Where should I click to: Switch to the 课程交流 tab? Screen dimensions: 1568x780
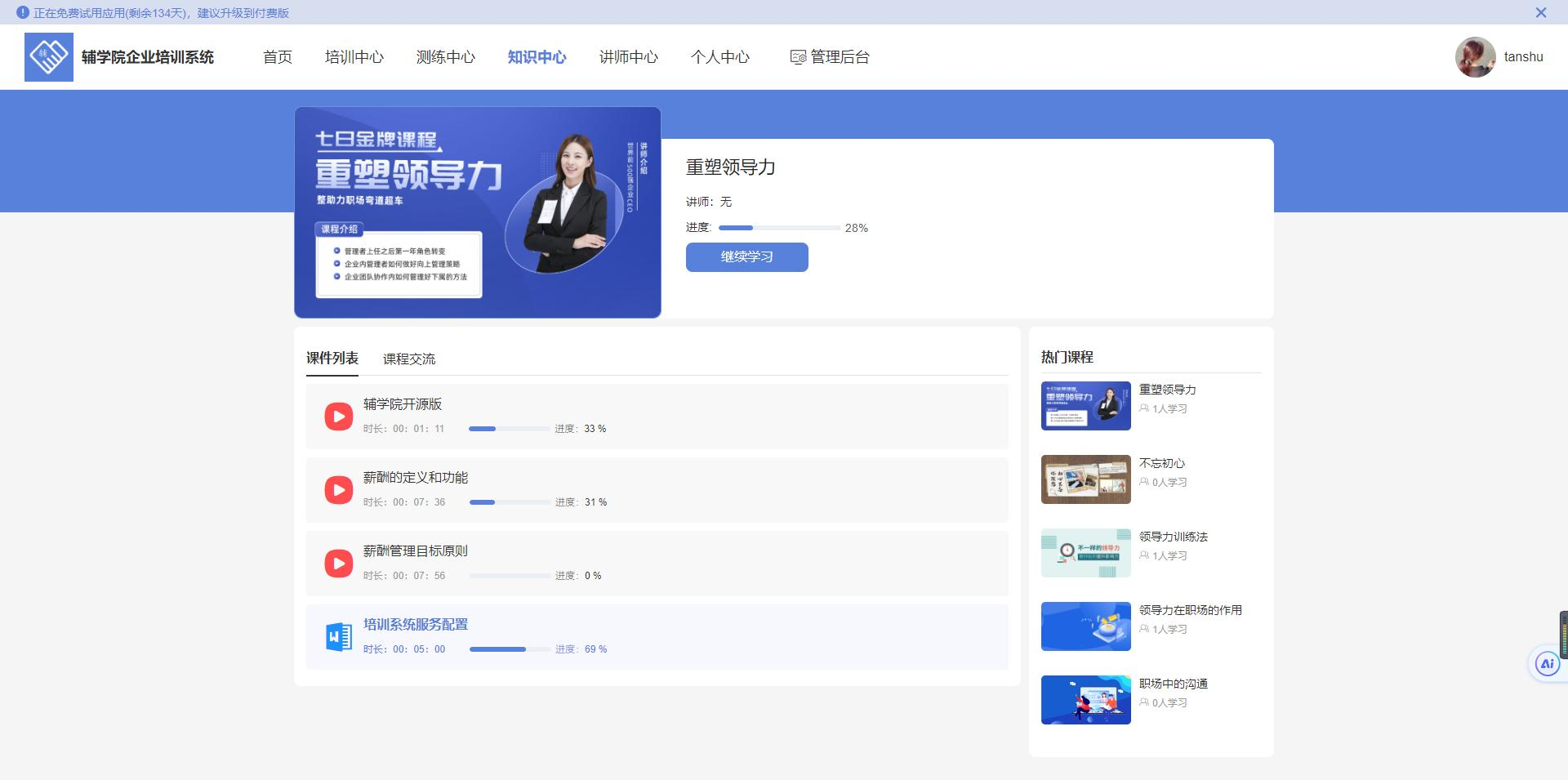[409, 359]
